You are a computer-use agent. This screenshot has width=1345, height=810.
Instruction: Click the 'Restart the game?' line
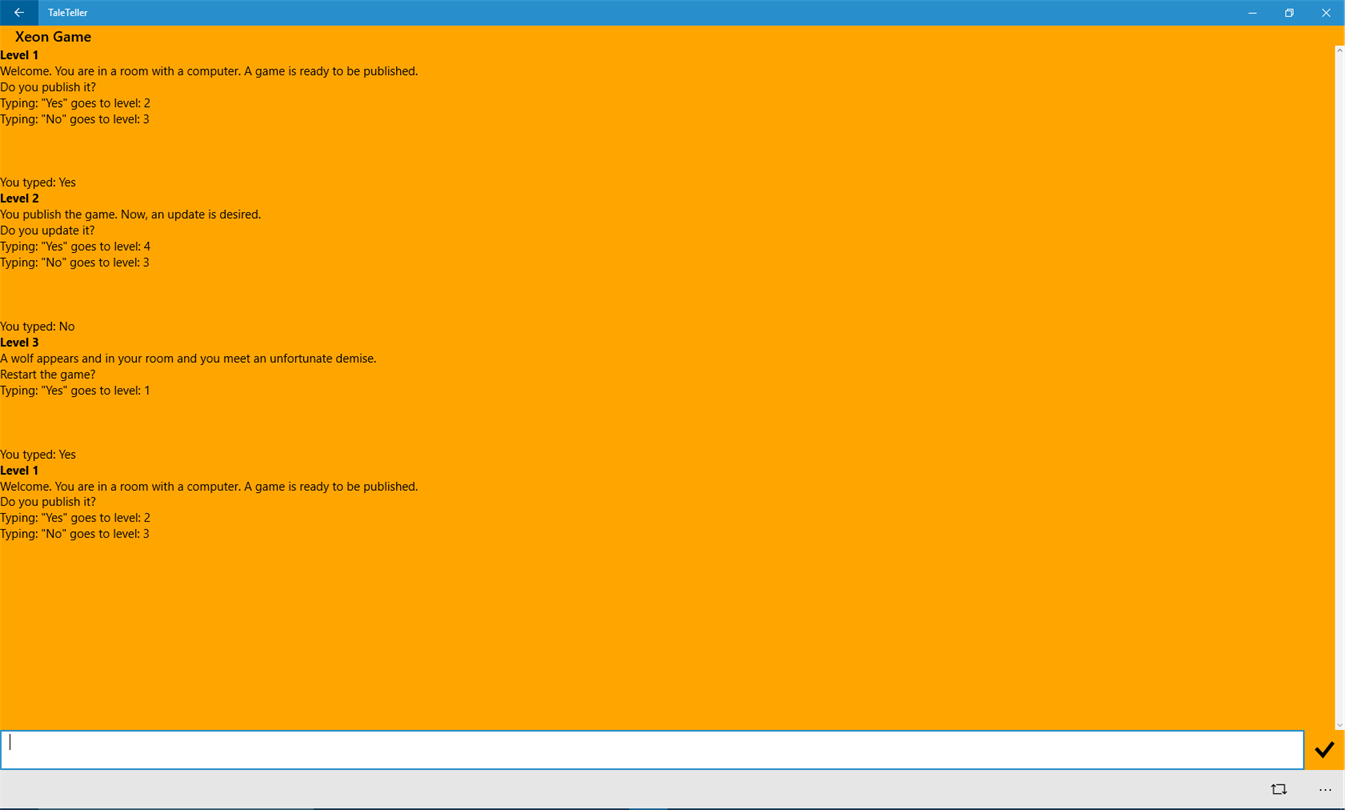tap(48, 375)
